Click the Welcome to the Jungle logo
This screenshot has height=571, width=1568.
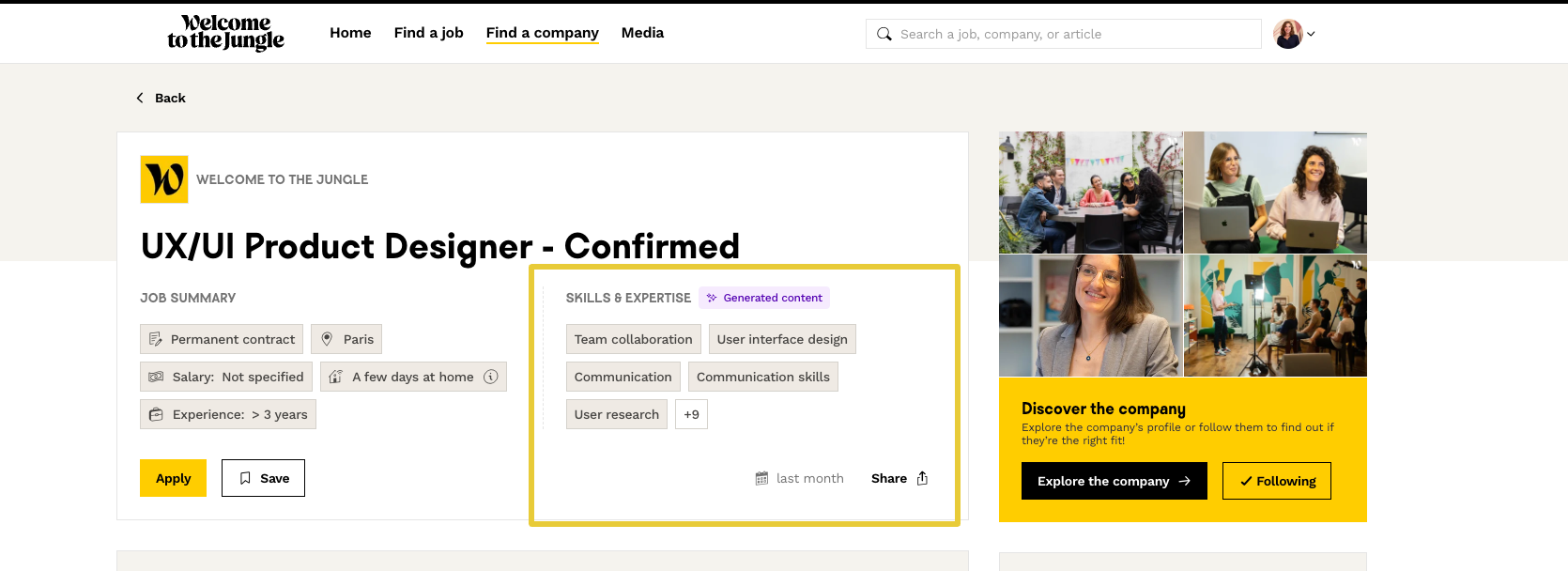pyautogui.click(x=225, y=33)
